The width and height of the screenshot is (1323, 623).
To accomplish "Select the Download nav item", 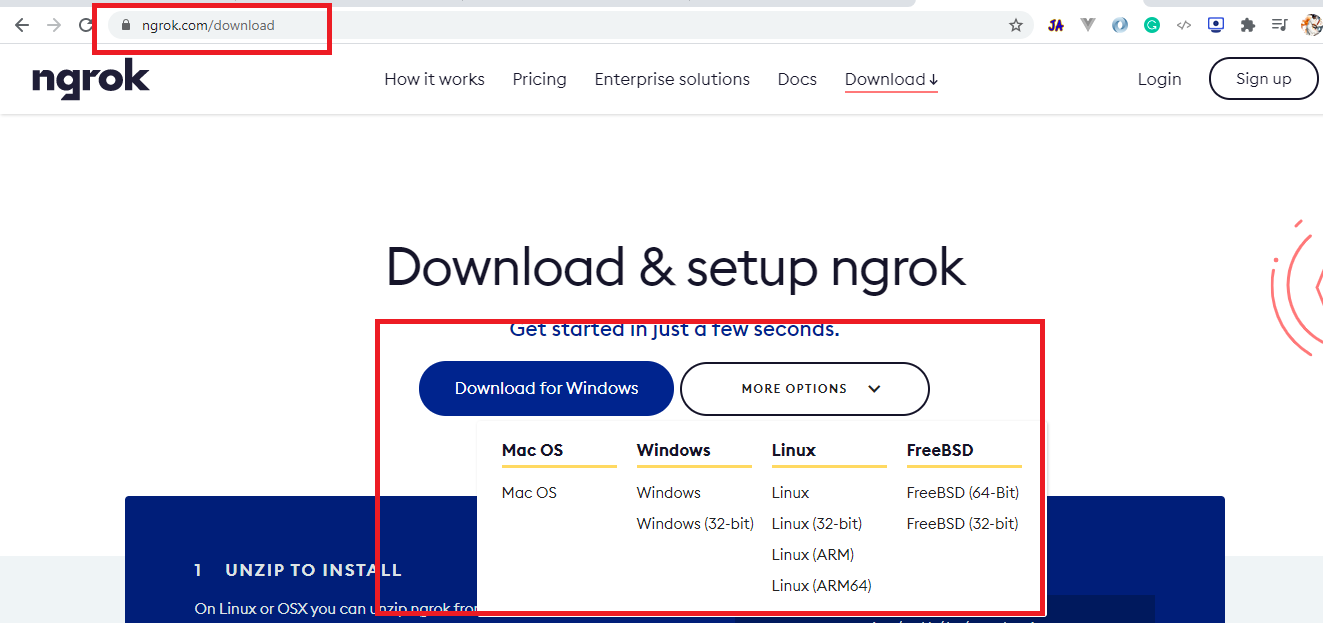I will point(891,79).
